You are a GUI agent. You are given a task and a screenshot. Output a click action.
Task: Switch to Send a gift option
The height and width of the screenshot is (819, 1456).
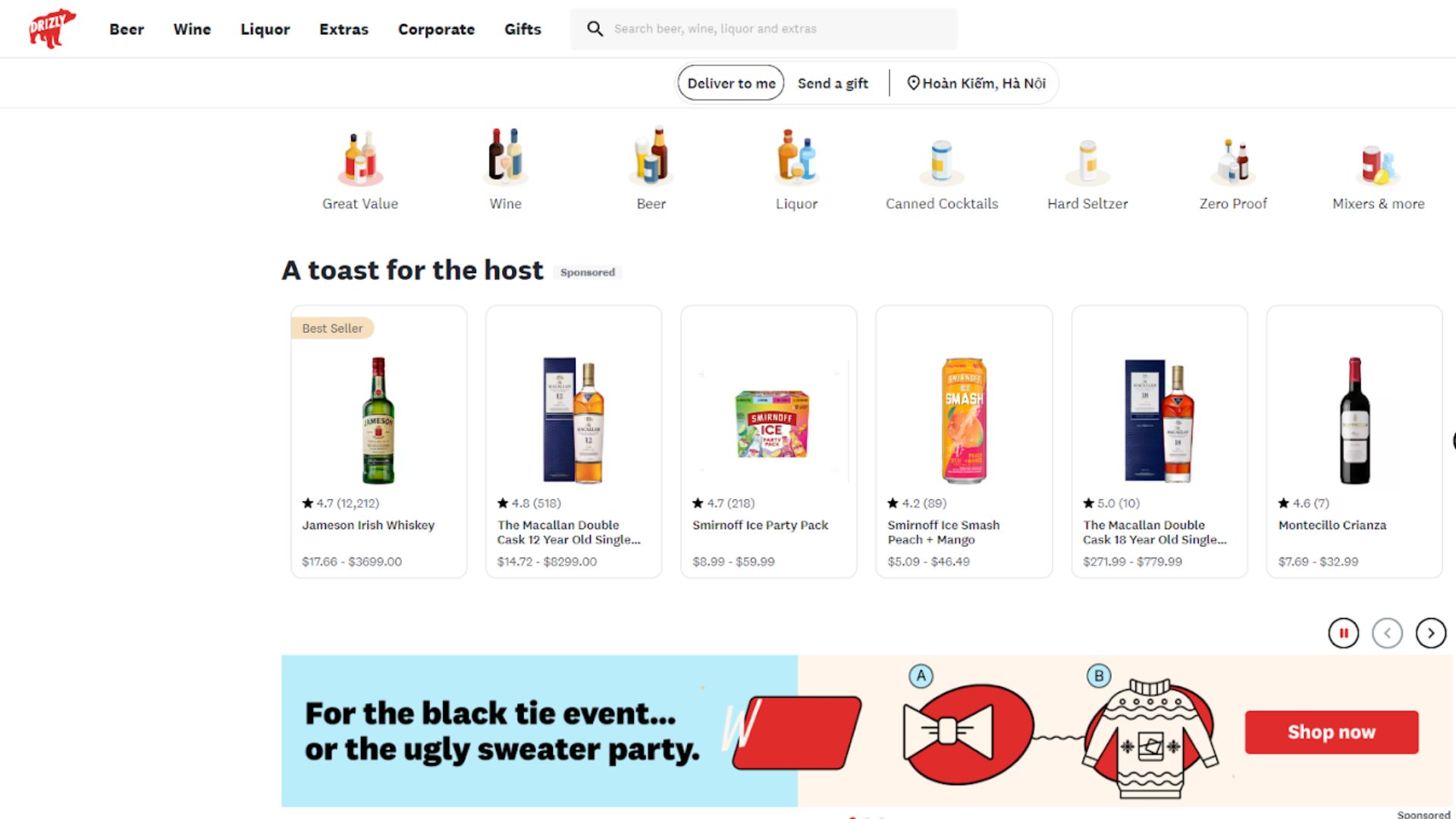pos(833,83)
